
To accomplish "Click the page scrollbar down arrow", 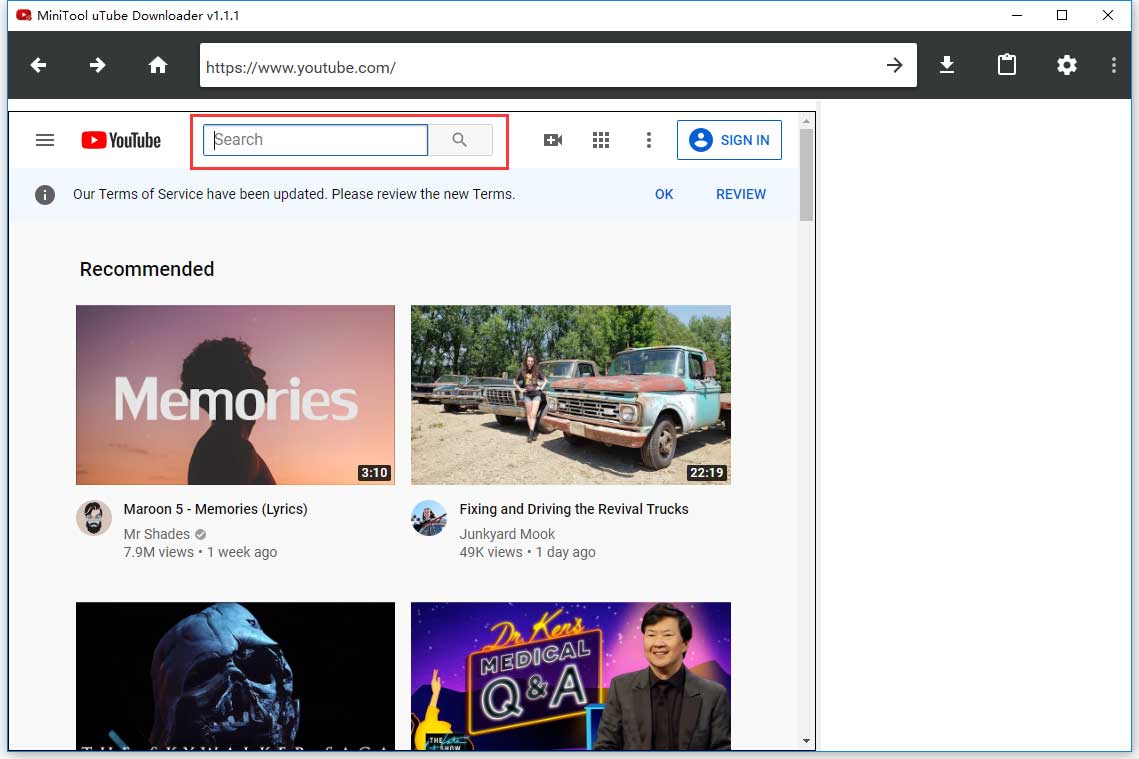I will point(806,741).
